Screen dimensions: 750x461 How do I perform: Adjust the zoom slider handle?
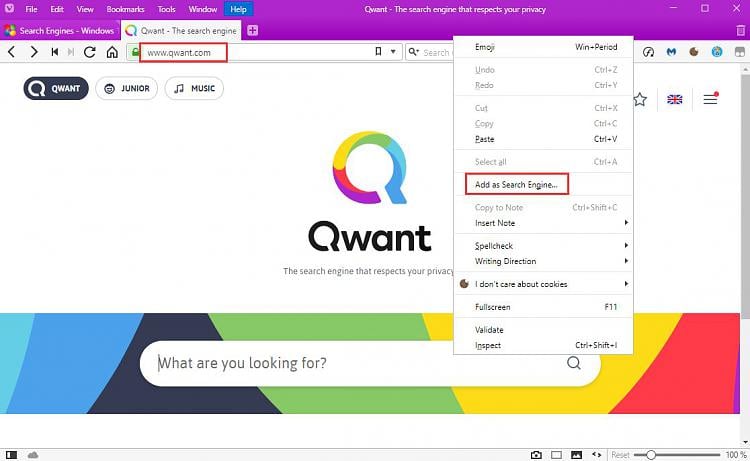click(651, 455)
